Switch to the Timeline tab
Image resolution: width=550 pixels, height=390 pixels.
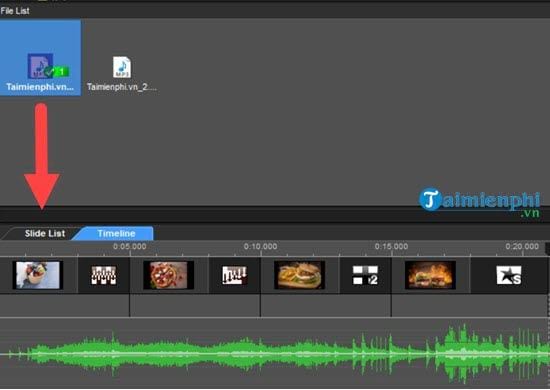(116, 233)
